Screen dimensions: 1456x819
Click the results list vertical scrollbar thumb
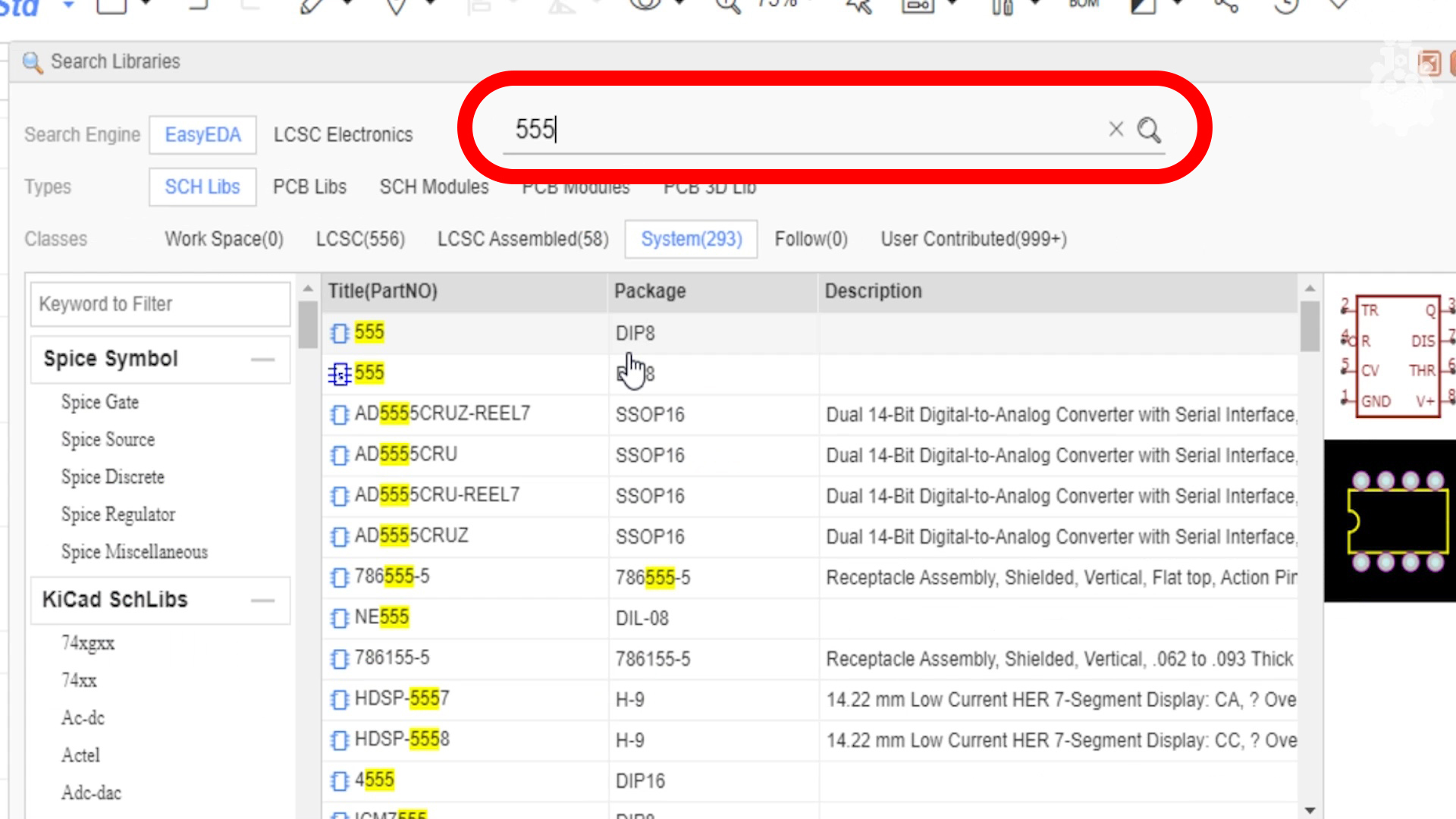1310,326
